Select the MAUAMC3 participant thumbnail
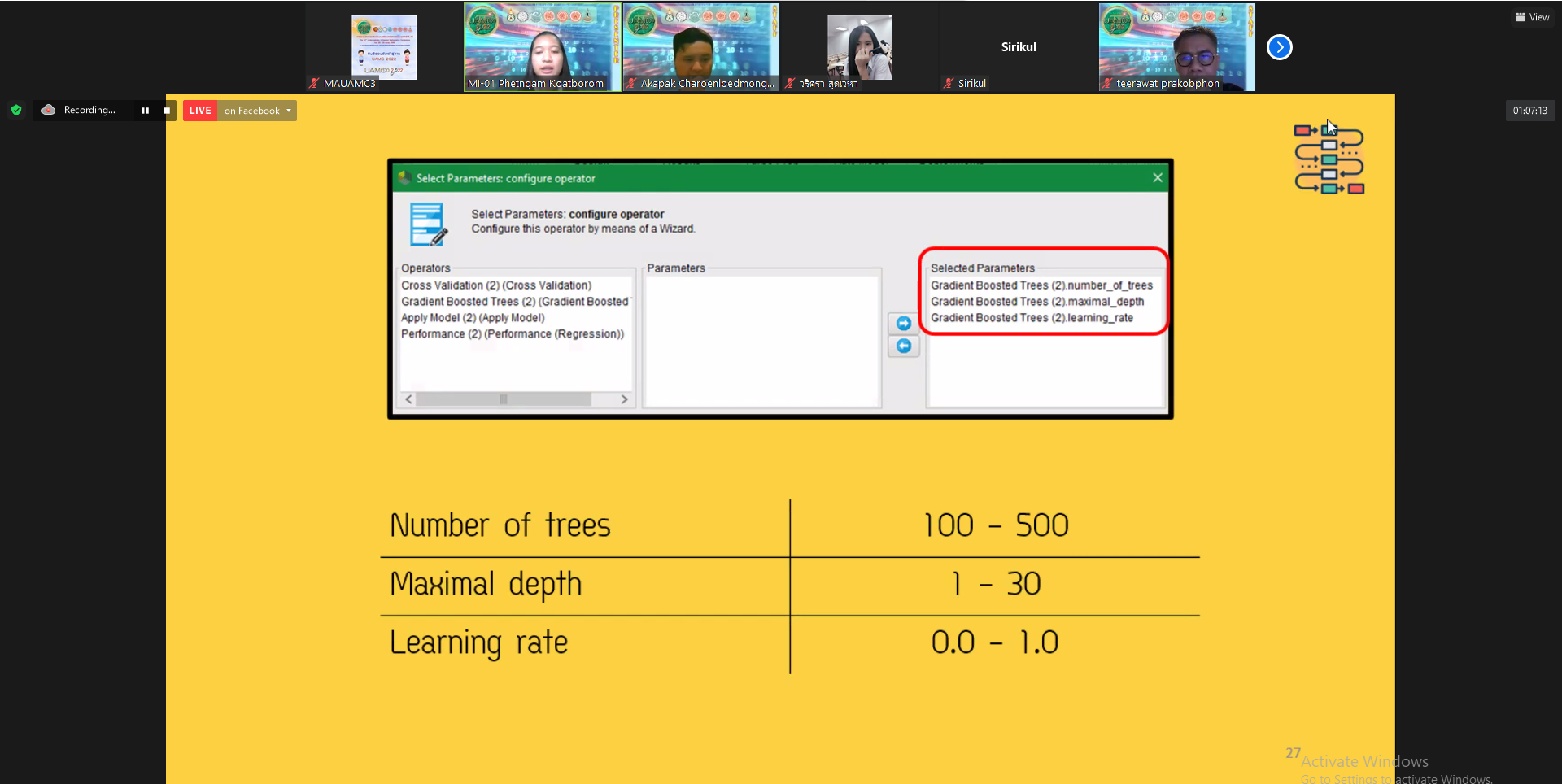Screen dimensions: 1562x784 (x=384, y=47)
